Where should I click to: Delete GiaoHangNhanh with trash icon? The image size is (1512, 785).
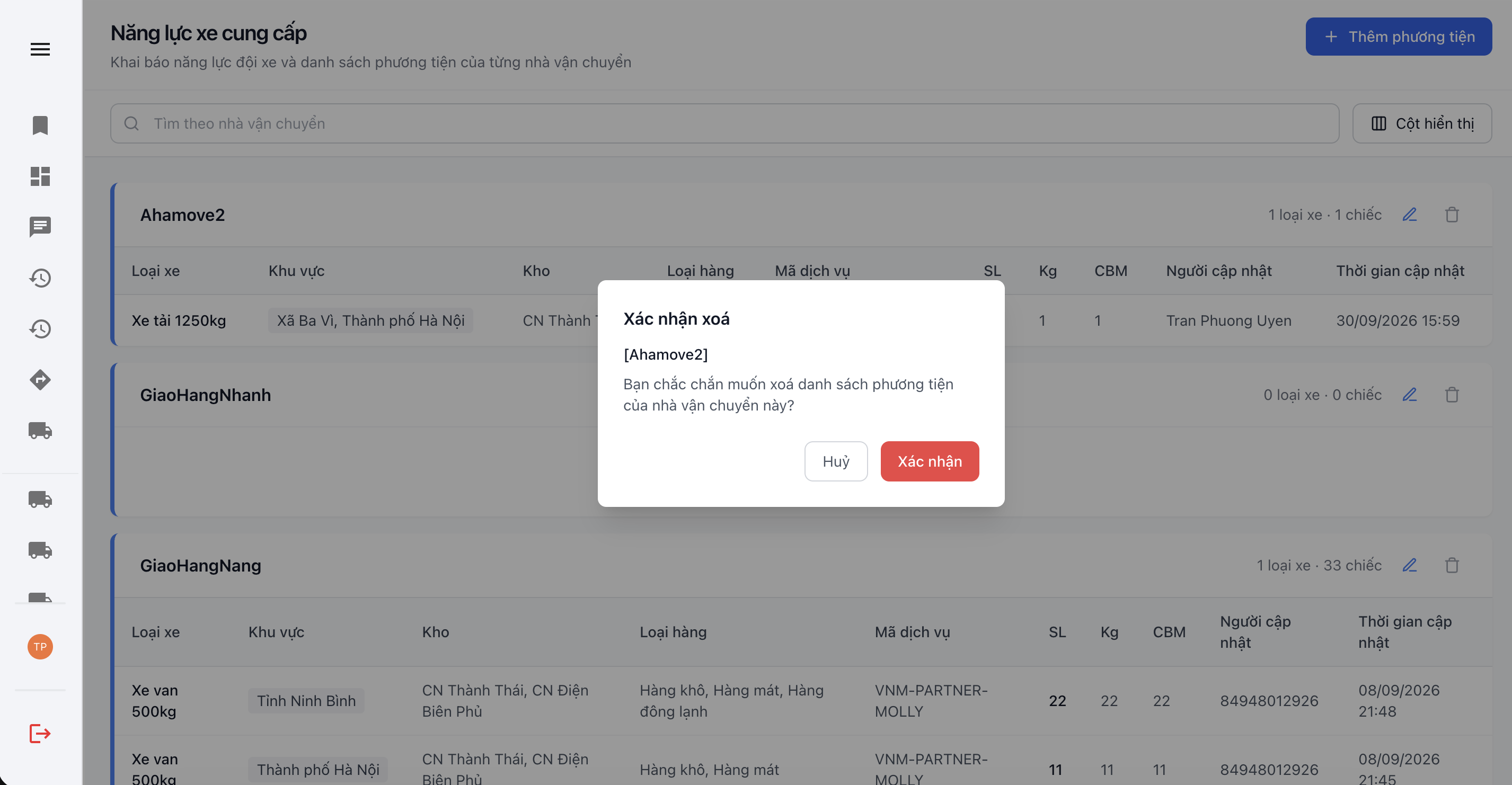[x=1452, y=395]
